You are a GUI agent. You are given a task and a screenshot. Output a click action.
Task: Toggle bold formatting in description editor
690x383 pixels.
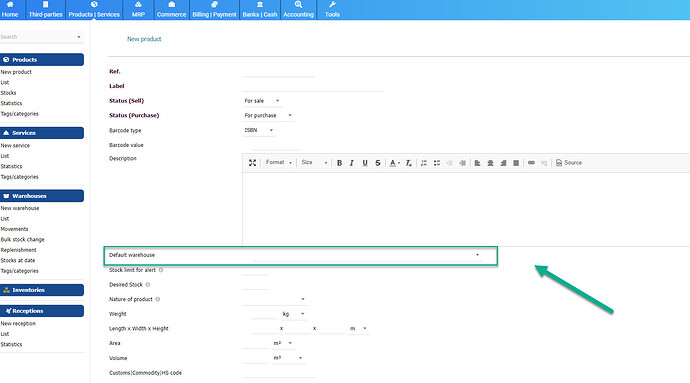(x=339, y=163)
